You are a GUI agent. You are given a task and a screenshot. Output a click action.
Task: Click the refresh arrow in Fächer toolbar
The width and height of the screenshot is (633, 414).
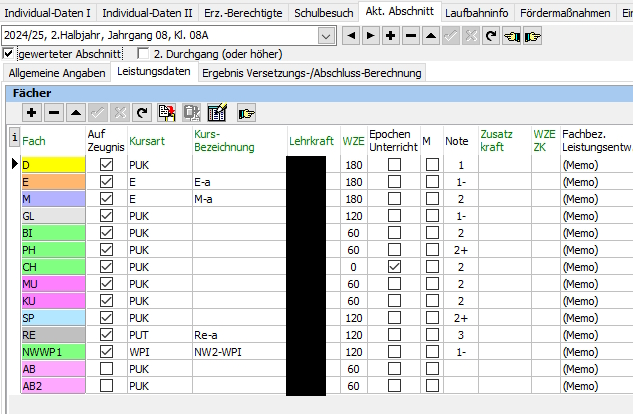pos(142,113)
